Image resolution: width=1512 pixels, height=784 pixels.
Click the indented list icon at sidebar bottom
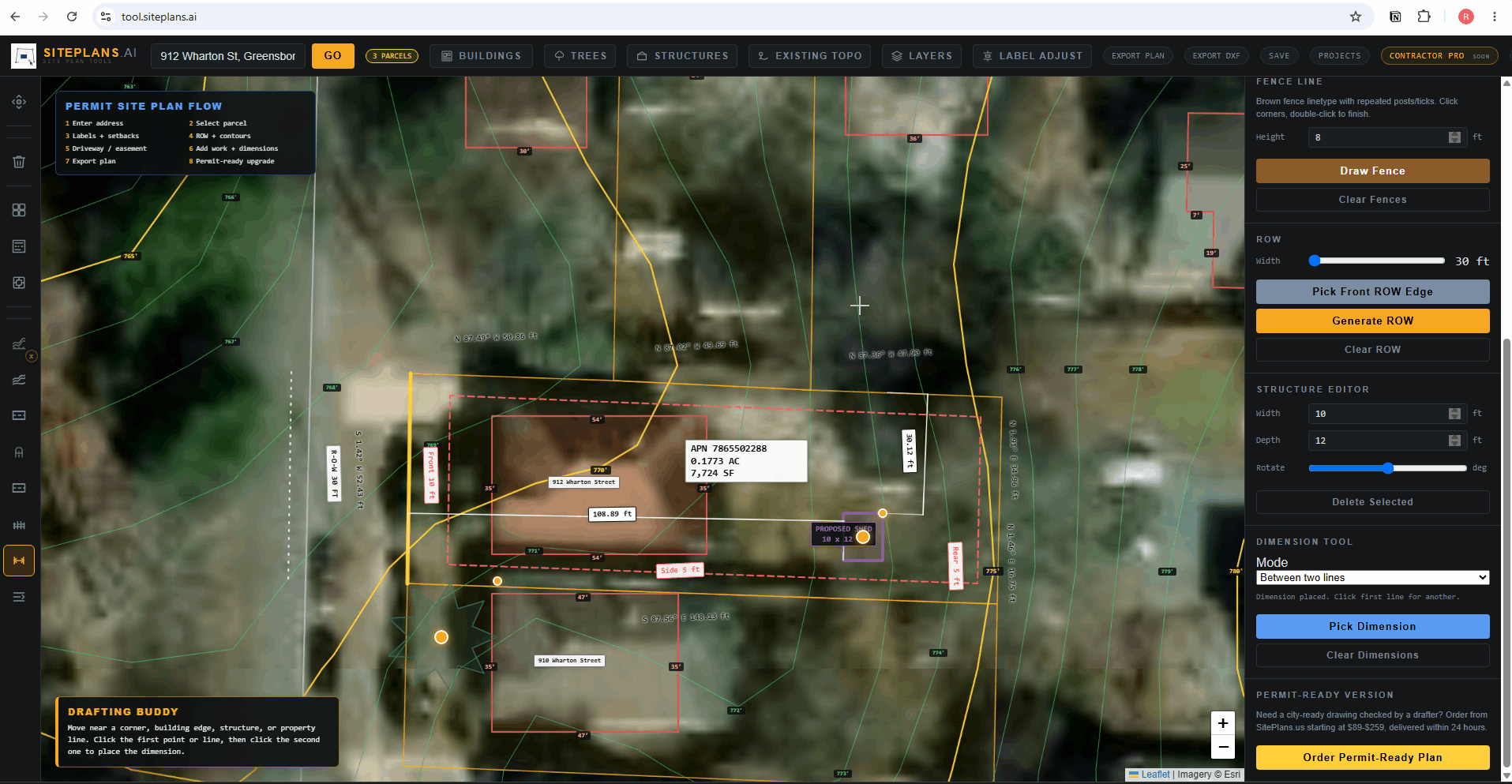[19, 597]
